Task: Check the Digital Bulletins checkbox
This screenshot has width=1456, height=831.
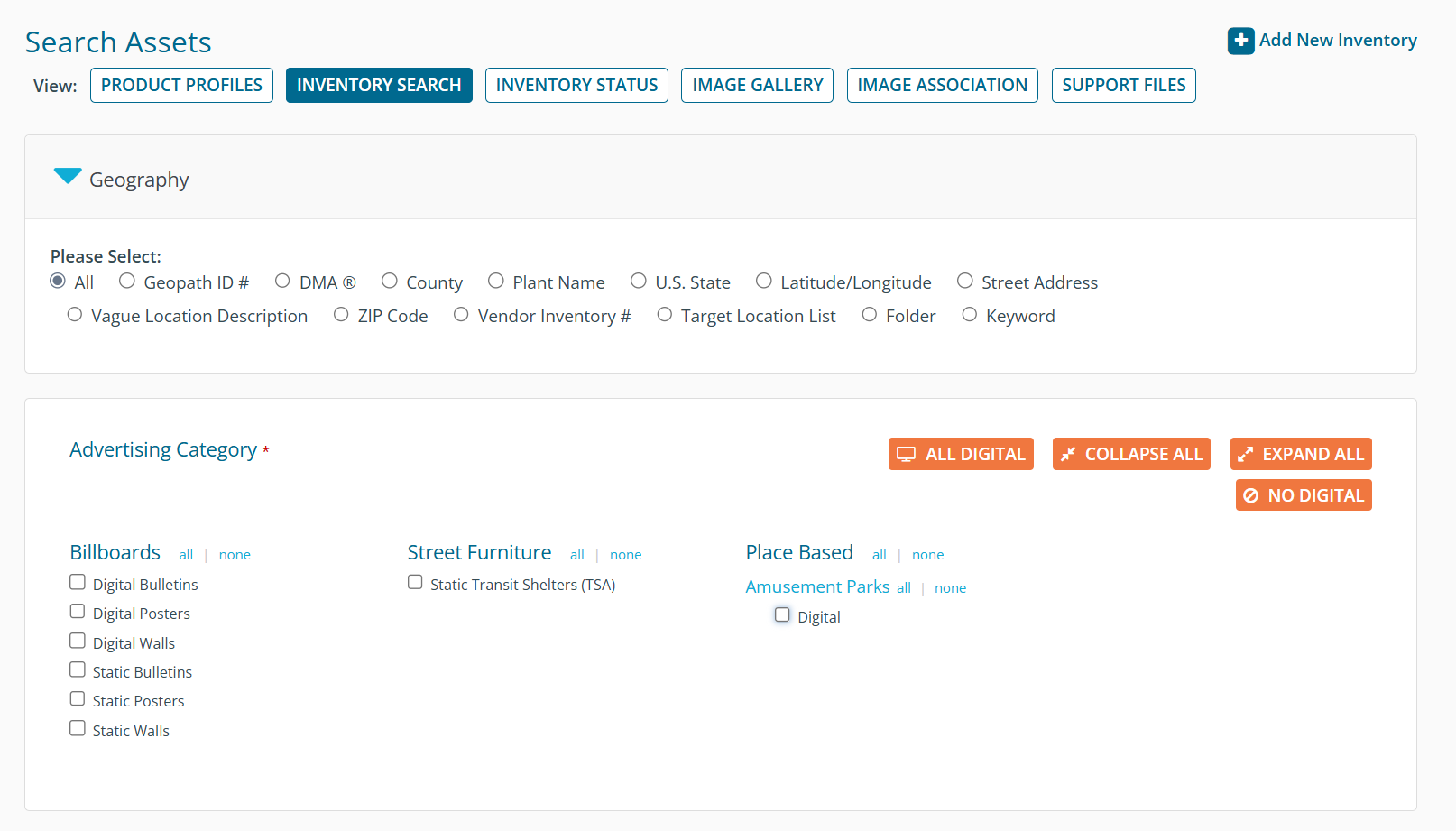Action: [x=78, y=583]
